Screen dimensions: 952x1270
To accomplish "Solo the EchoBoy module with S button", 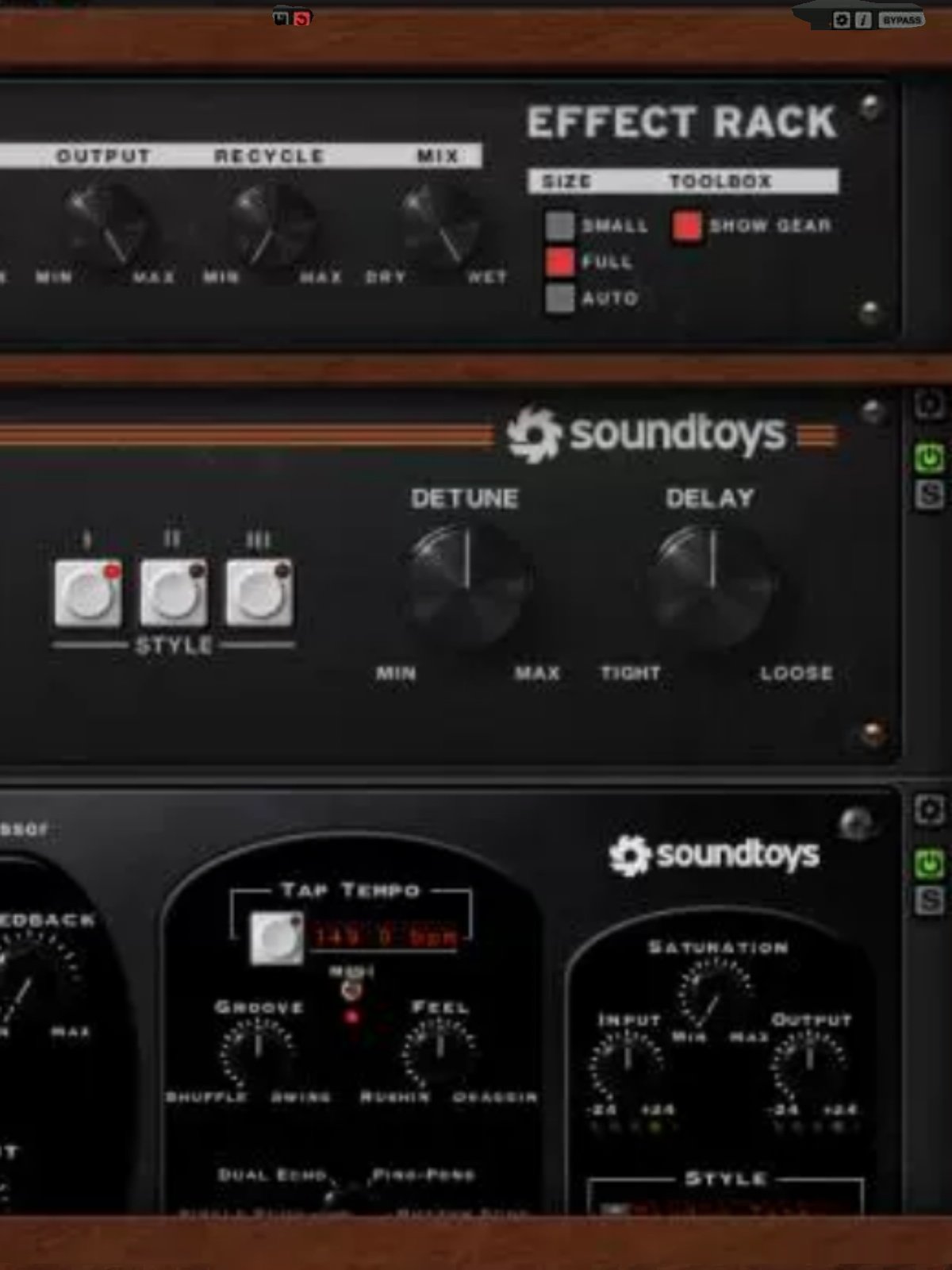I will click(929, 901).
